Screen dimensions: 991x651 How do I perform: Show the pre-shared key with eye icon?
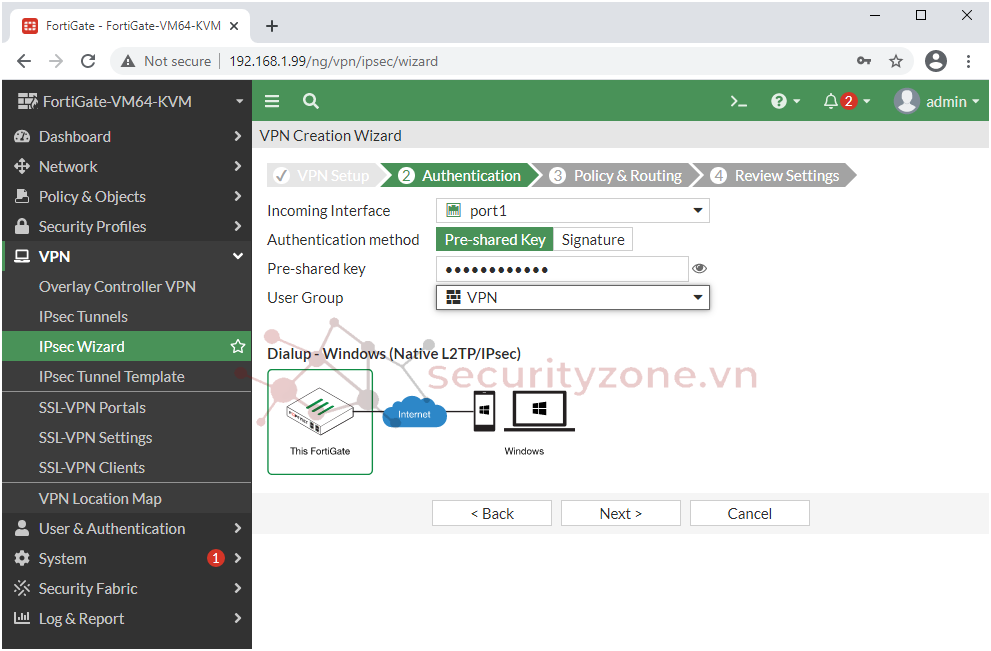coord(700,269)
